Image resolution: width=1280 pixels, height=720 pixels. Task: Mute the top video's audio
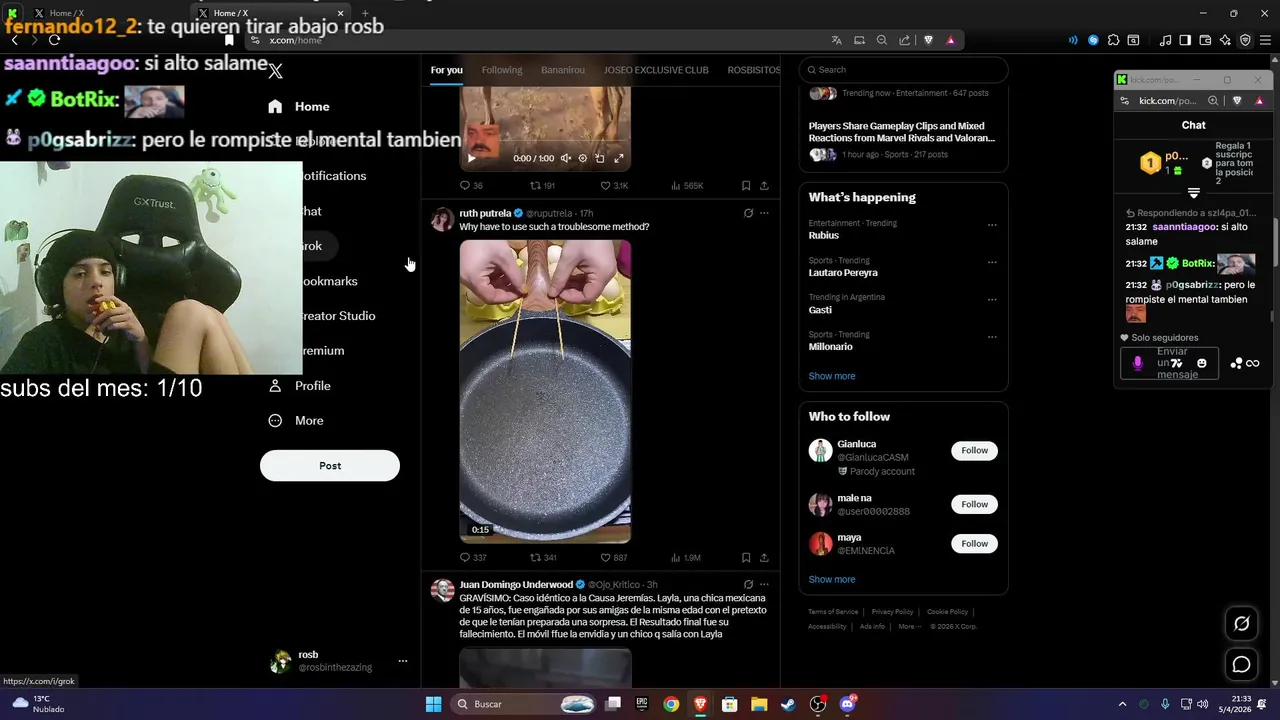click(565, 158)
